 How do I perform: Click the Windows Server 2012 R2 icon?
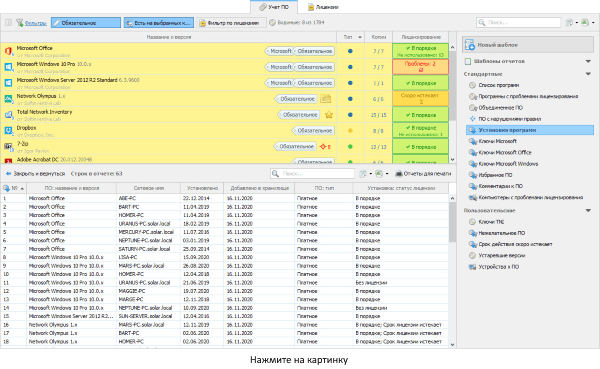coord(8,83)
